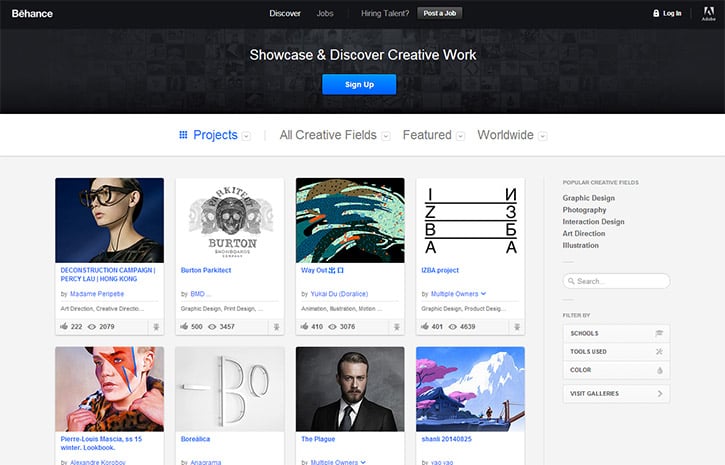Open Burton Parkitect title link

click(x=206, y=270)
